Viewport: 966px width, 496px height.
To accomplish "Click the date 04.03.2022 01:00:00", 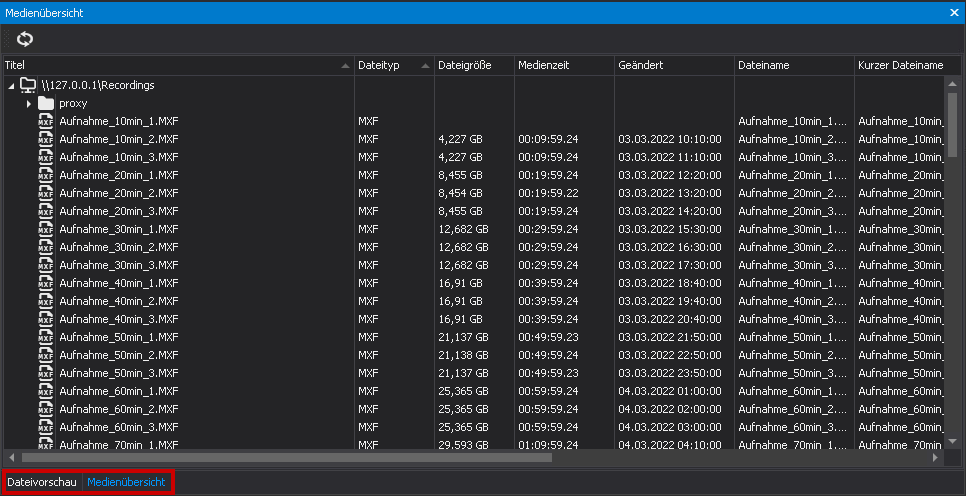I will pyautogui.click(x=670, y=391).
